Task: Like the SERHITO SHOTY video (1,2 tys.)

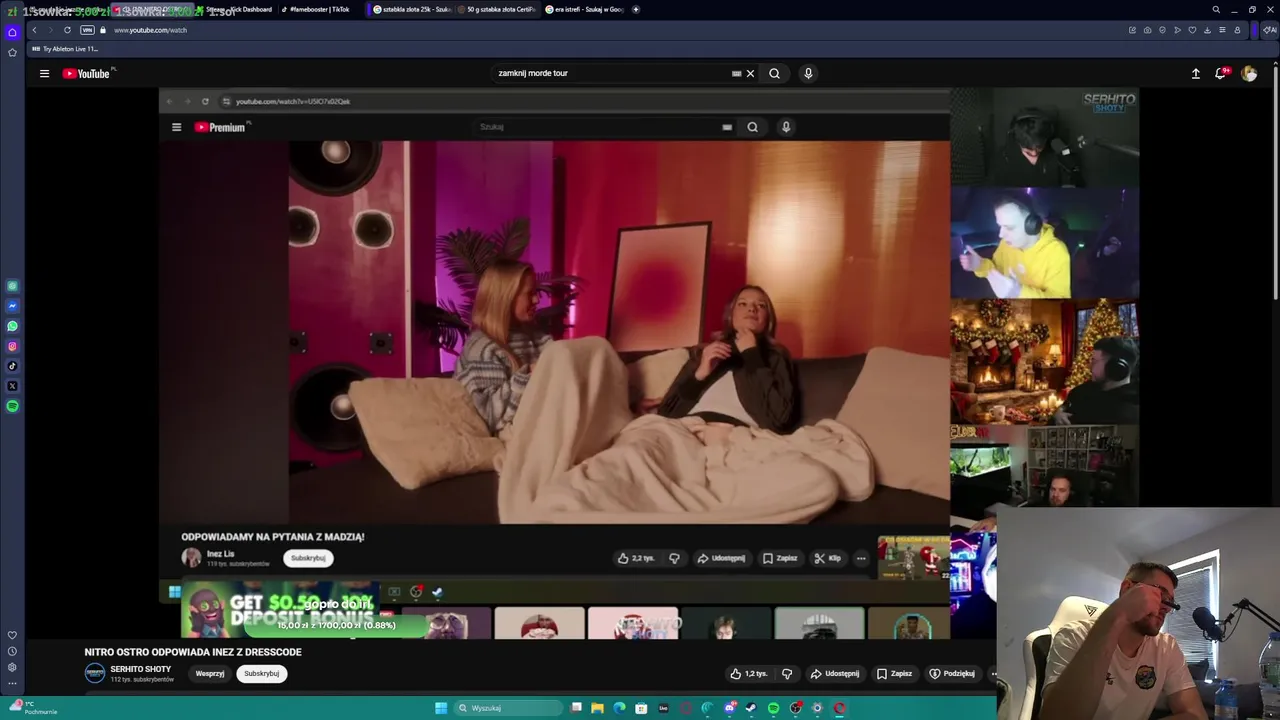Action: pos(749,673)
